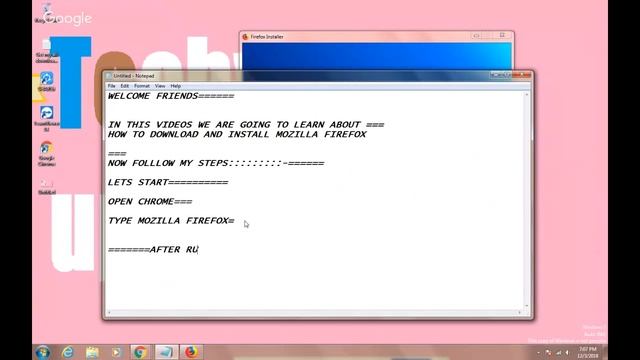Click the Notepad horizontal scrollbar left arrow
Screen dimensions: 640x360
(109, 313)
